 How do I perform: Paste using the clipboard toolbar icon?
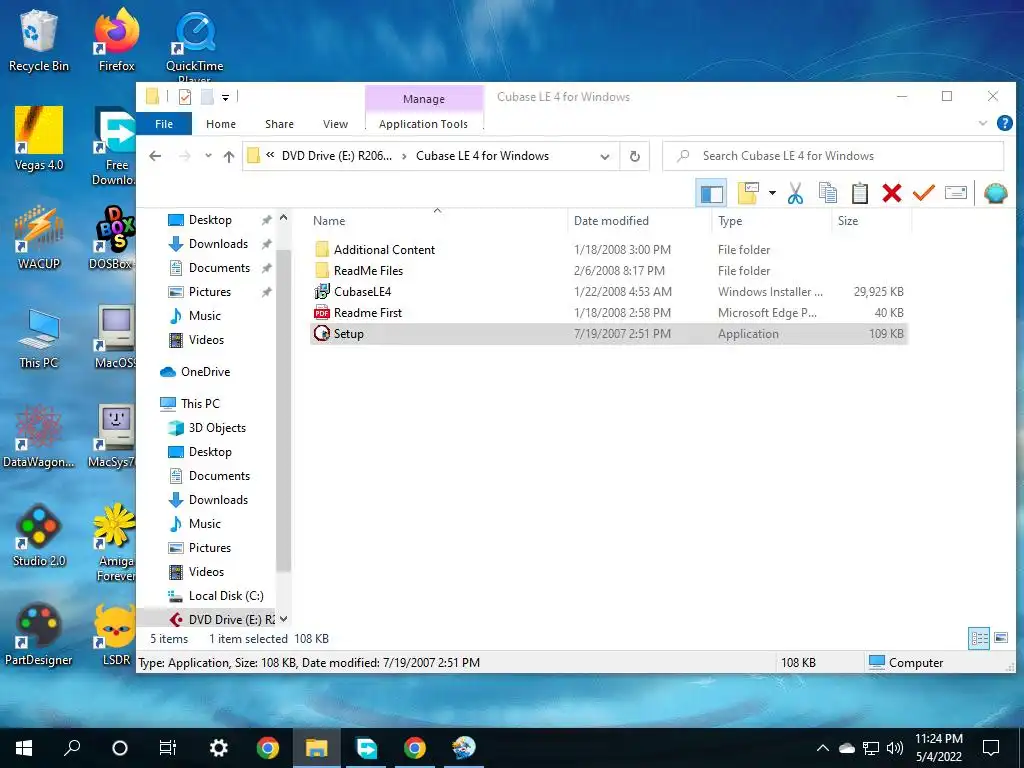click(x=859, y=193)
